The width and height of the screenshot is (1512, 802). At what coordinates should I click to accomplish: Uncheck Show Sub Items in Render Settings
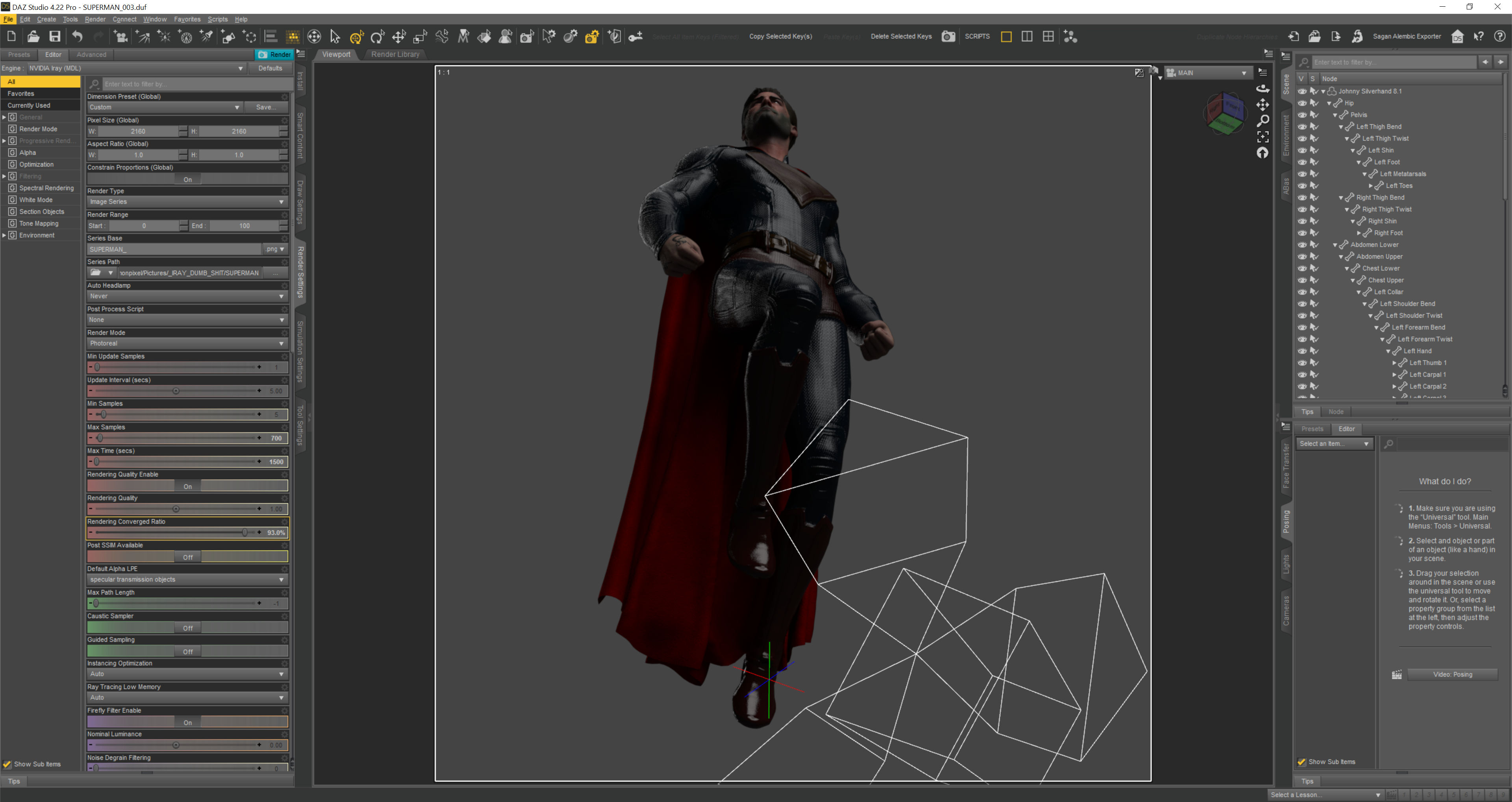[7, 765]
